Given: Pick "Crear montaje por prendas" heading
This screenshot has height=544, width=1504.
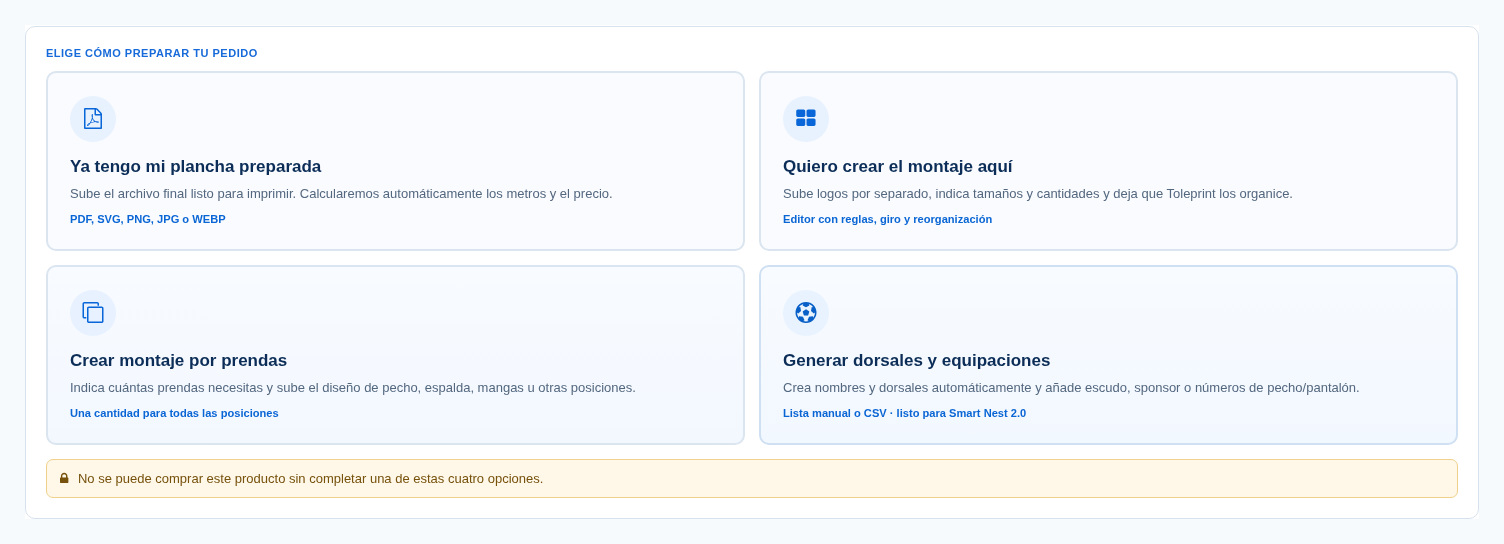Looking at the screenshot, I should click(178, 361).
